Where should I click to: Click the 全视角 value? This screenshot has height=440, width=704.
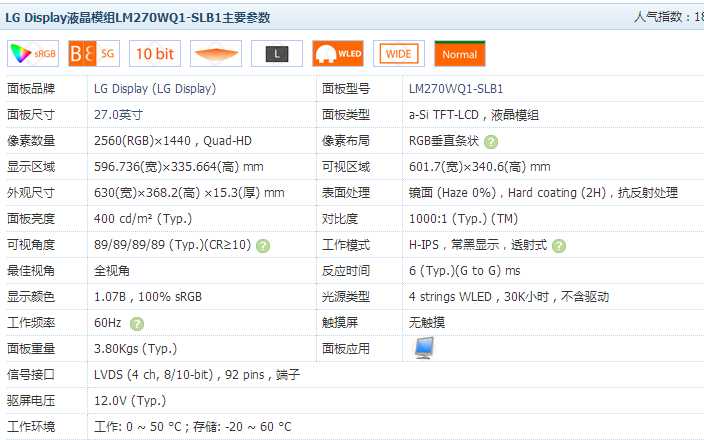tap(112, 271)
